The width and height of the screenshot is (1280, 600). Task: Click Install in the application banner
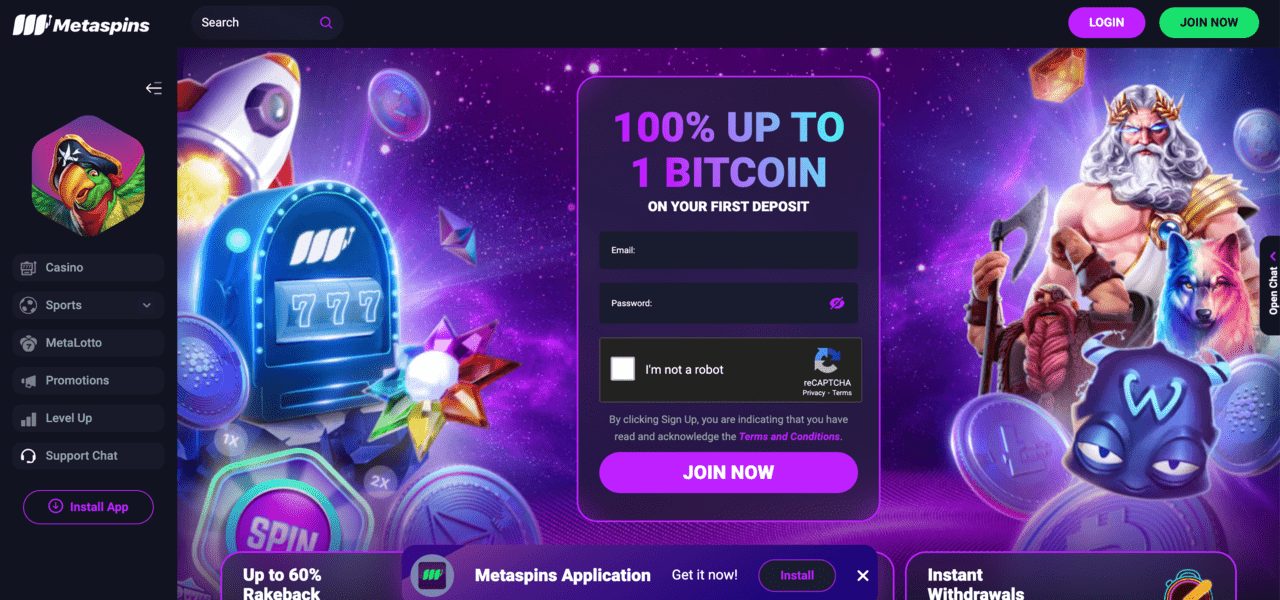[x=797, y=575]
